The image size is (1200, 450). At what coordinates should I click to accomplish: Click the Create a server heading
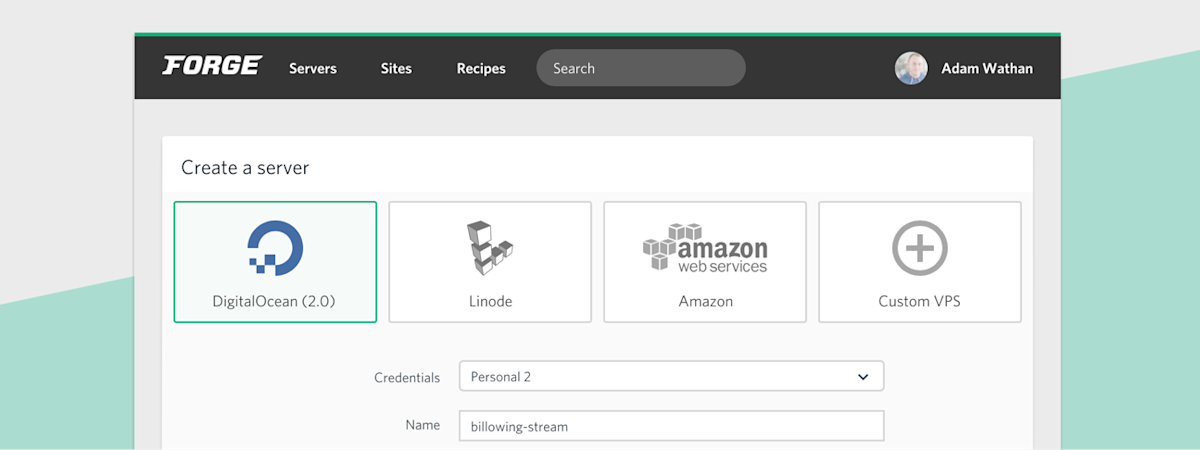coord(245,167)
